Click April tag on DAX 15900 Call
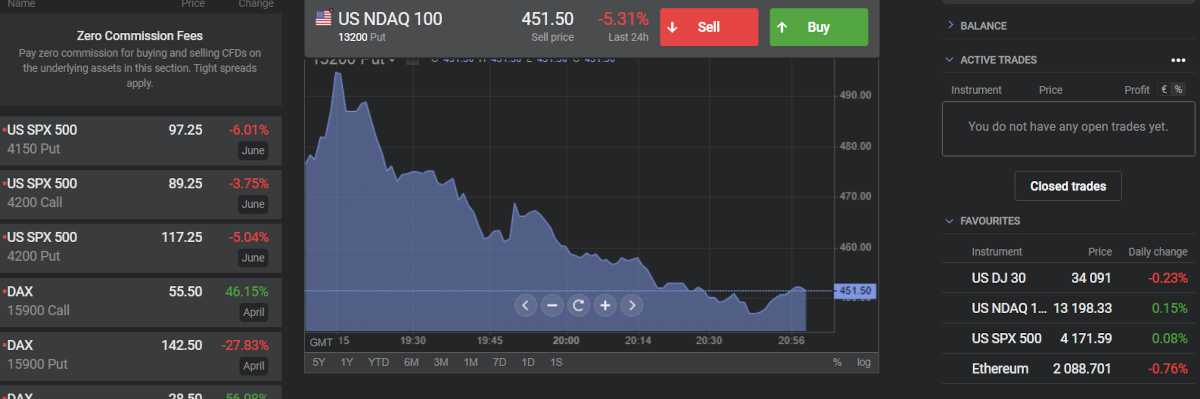1200x399 pixels. click(x=253, y=313)
